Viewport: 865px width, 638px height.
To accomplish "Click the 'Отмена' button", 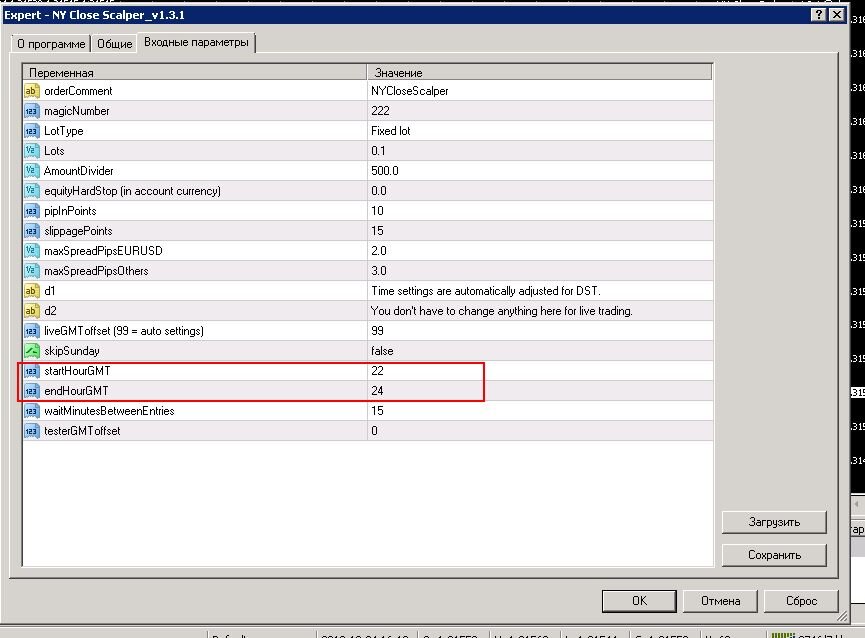I will point(720,601).
